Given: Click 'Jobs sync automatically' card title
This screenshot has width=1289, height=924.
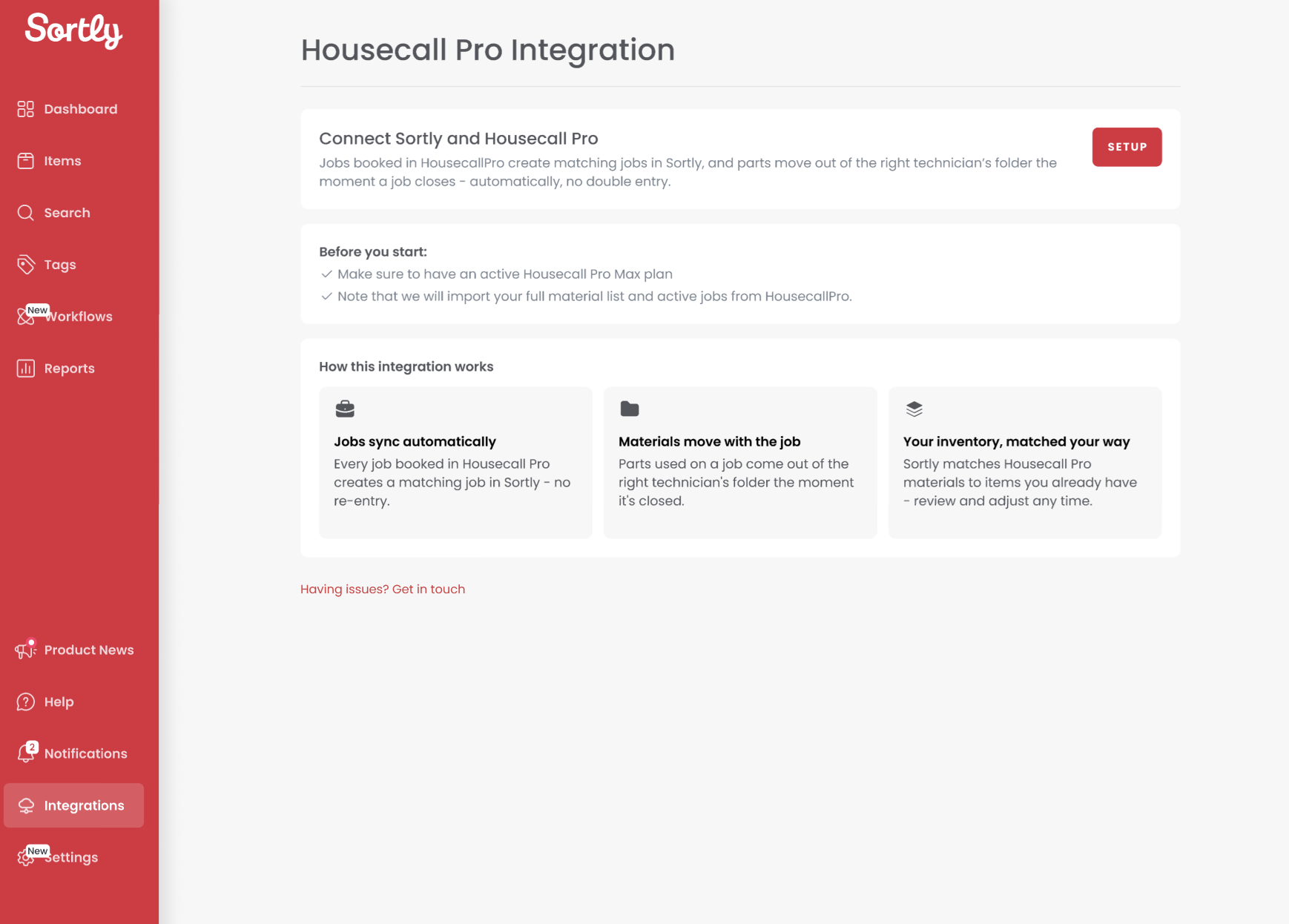Looking at the screenshot, I should pyautogui.click(x=415, y=441).
